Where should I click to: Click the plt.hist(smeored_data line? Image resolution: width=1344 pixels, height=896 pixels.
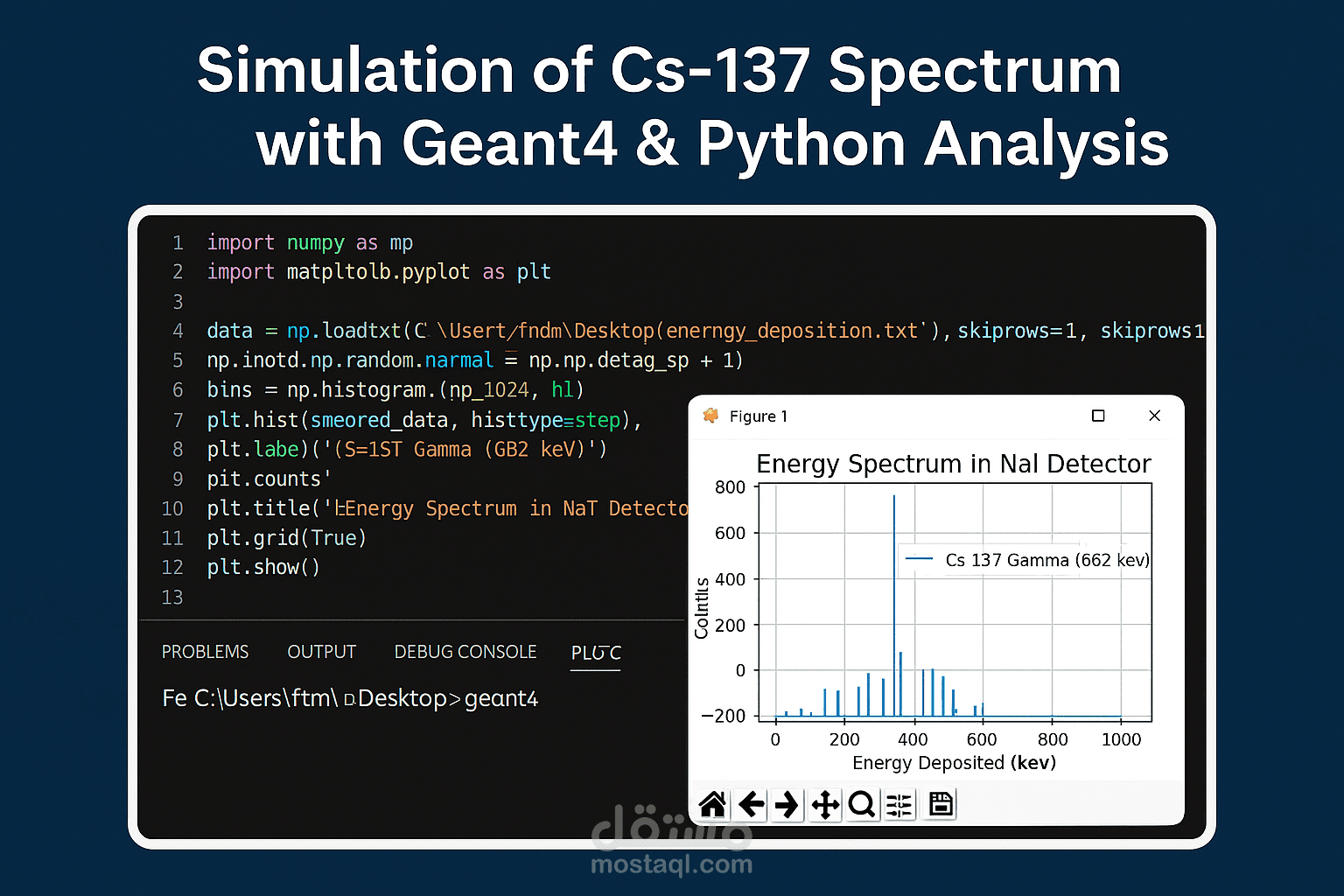(424, 420)
